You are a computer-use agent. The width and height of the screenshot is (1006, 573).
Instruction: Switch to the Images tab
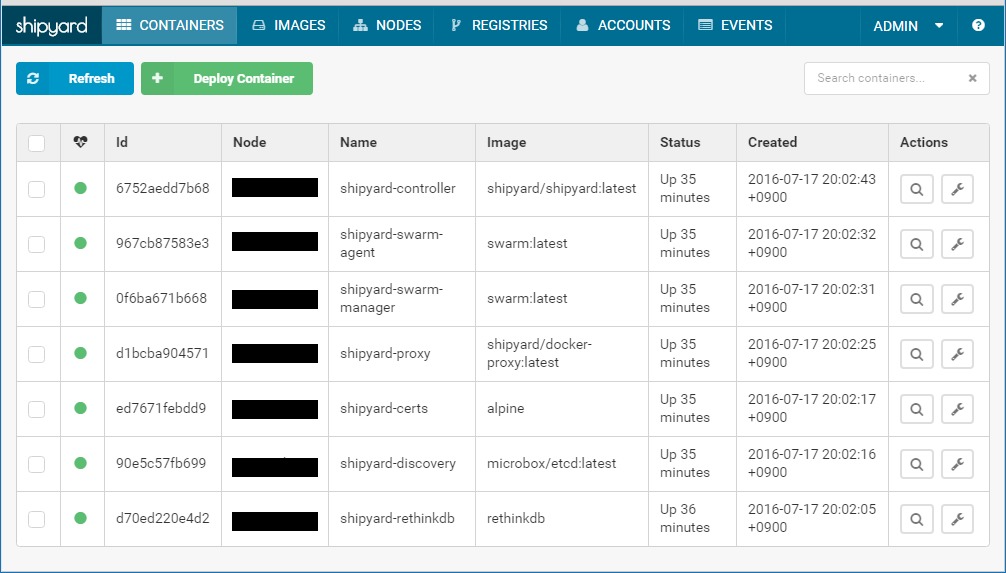[x=288, y=25]
